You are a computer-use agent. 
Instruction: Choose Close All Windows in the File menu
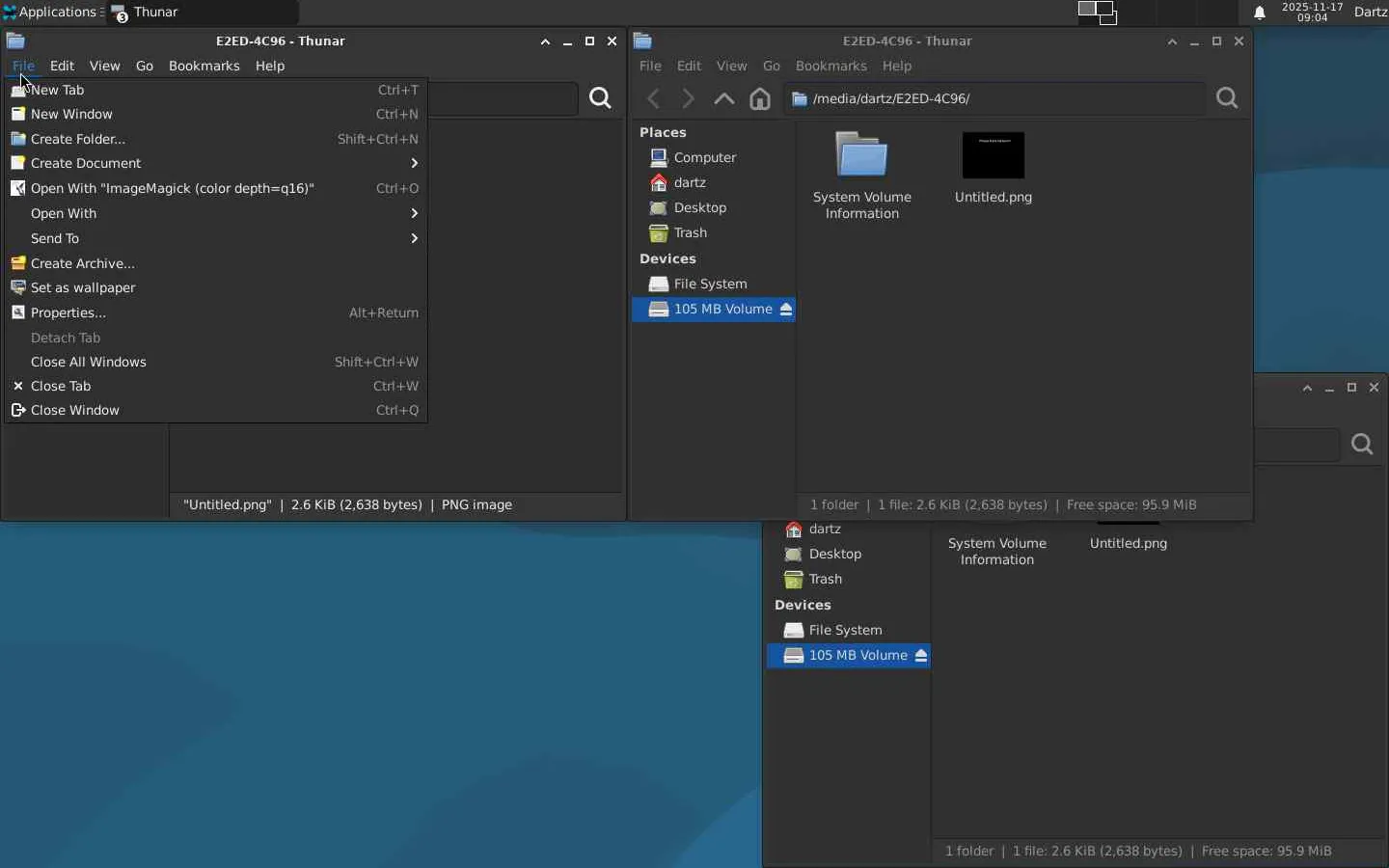point(216,362)
